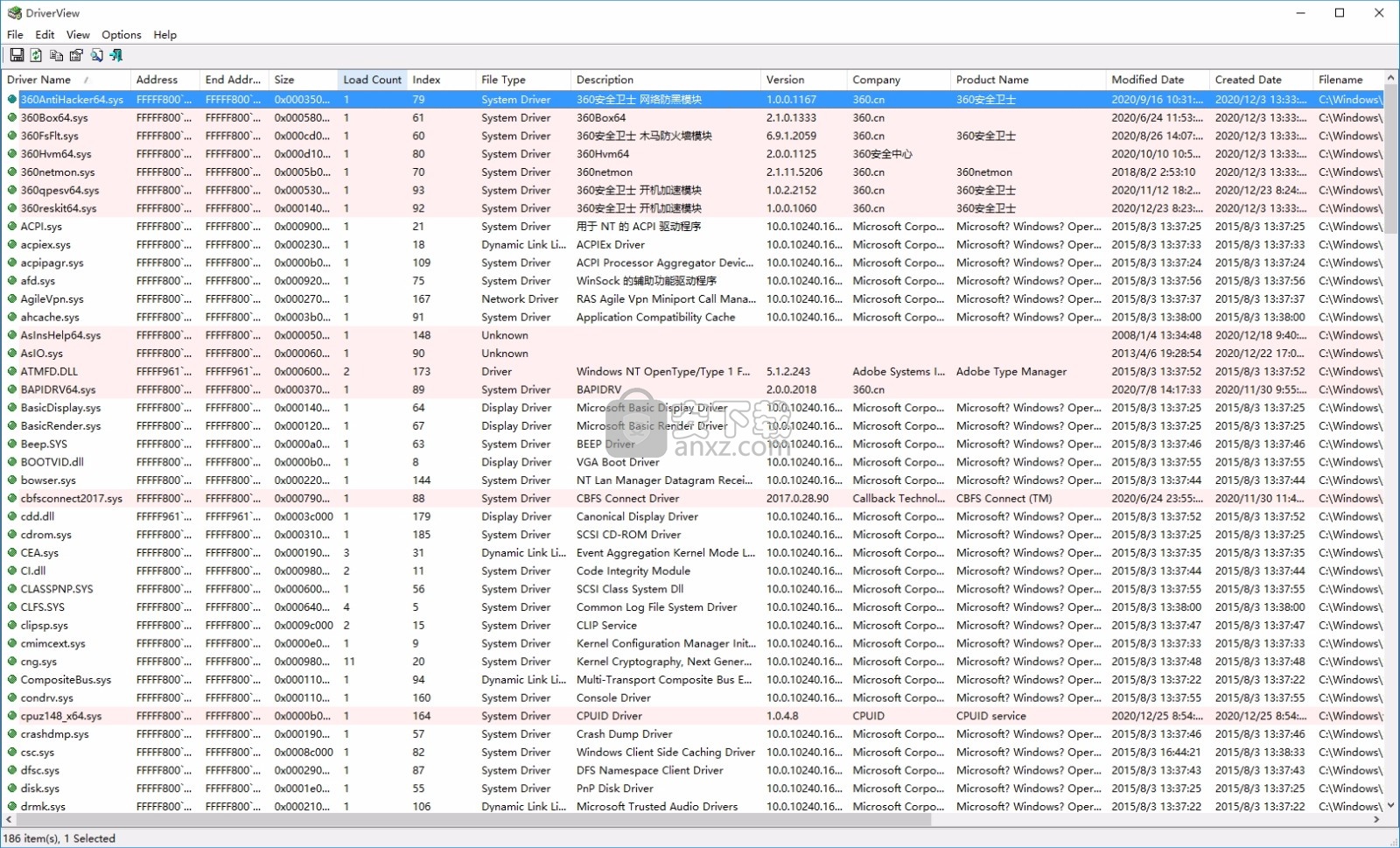Click green status icon for cdrom.sys

[x=12, y=535]
